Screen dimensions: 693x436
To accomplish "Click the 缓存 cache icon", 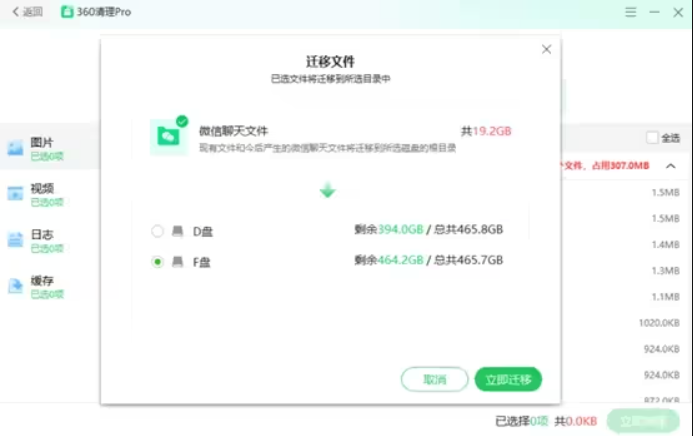I will [x=15, y=286].
